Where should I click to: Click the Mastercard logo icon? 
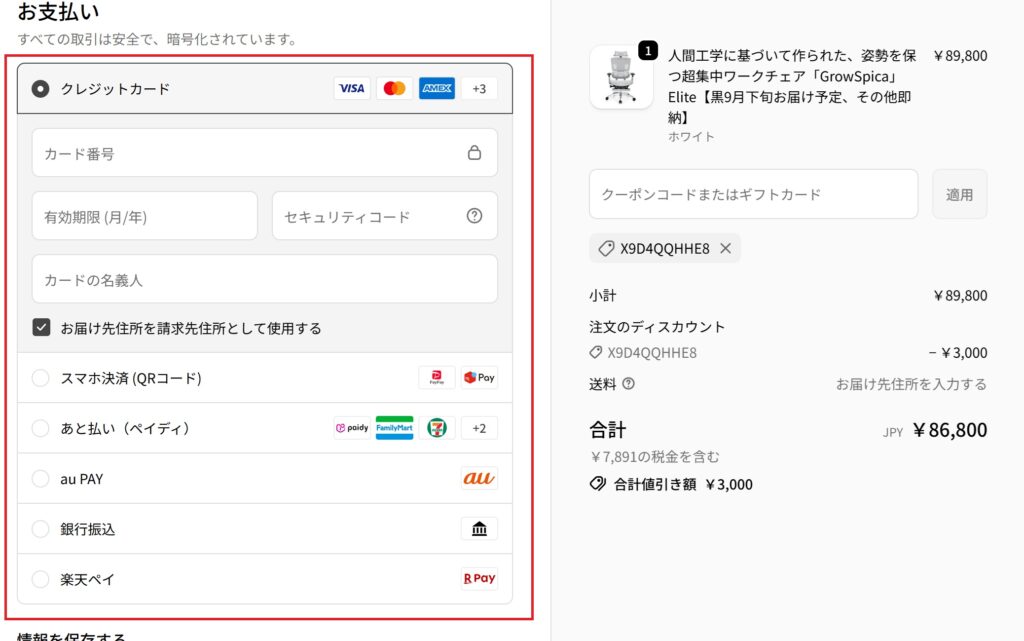394,89
